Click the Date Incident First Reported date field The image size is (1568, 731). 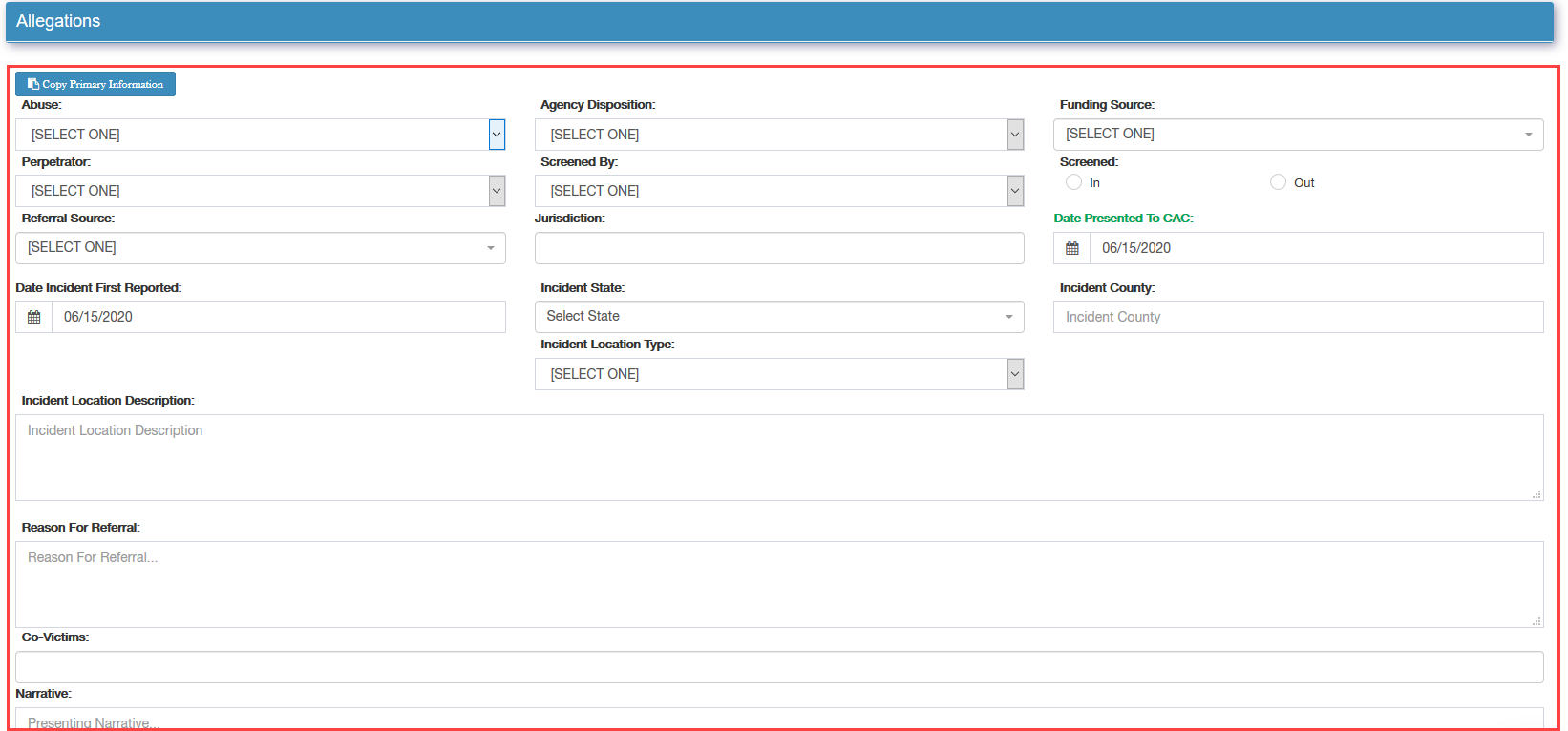[279, 317]
